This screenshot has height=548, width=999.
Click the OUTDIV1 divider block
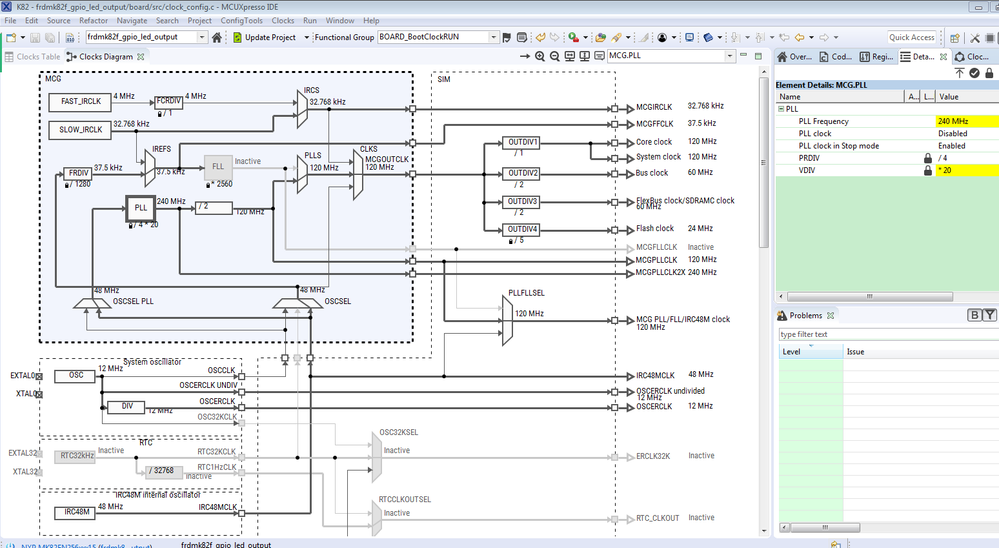coord(522,142)
